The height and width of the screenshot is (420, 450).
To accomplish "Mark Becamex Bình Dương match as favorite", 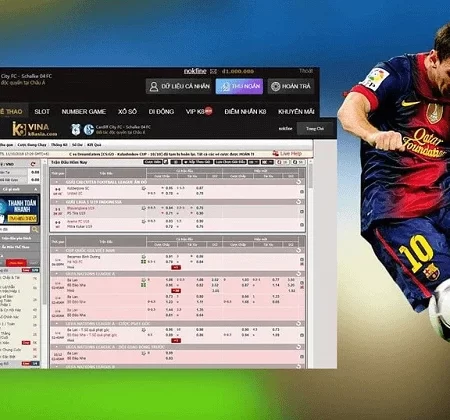I will pyautogui.click(x=302, y=259).
